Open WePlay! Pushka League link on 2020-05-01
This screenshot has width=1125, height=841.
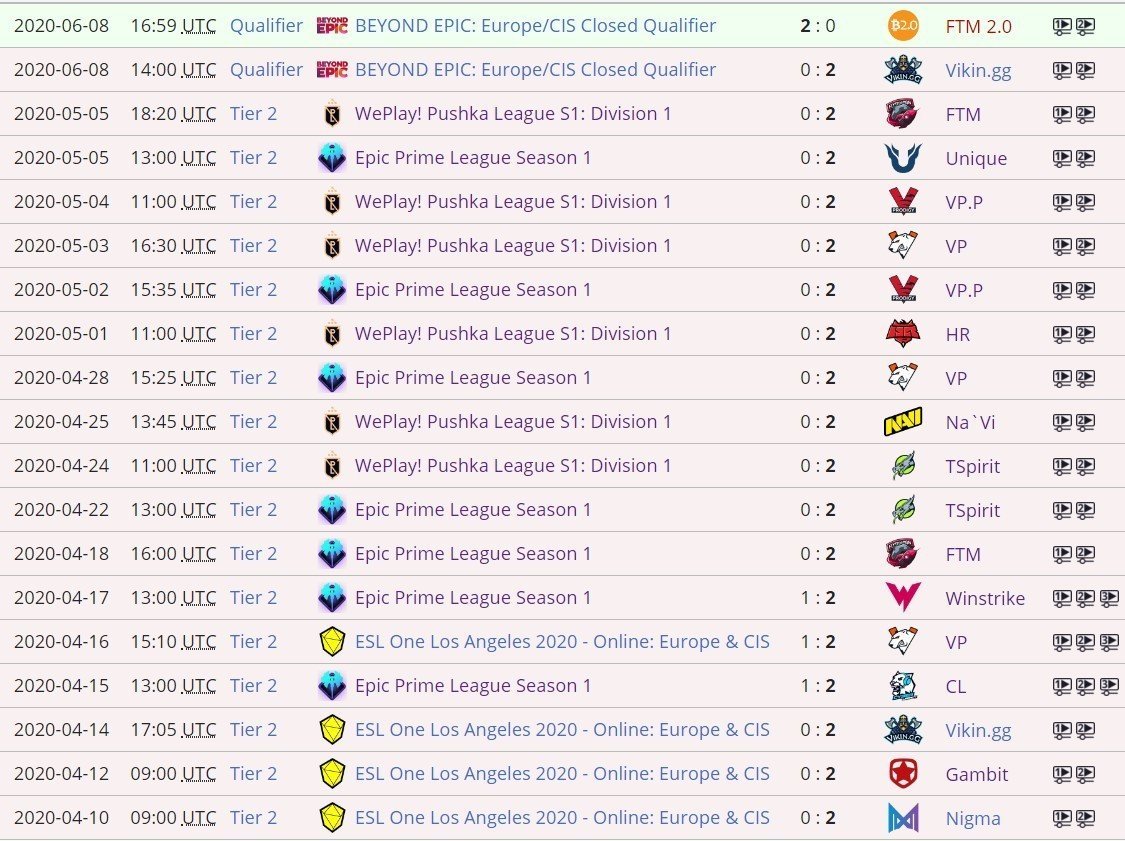[x=513, y=334]
